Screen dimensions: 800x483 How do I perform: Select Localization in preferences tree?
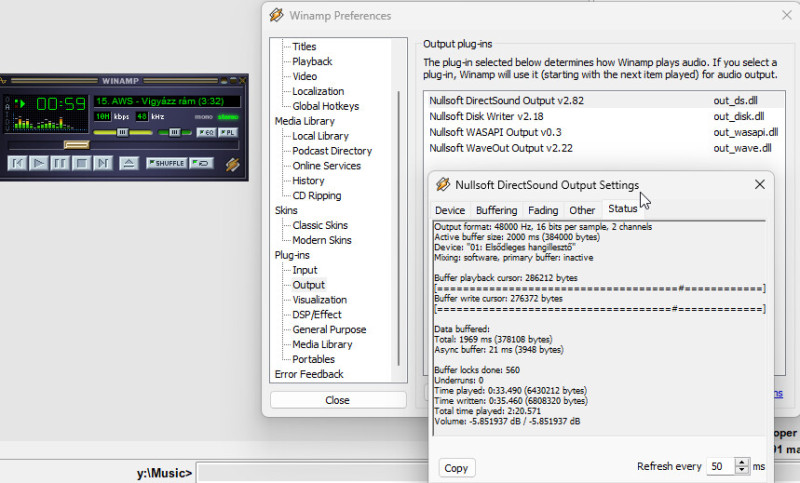pyautogui.click(x=318, y=91)
